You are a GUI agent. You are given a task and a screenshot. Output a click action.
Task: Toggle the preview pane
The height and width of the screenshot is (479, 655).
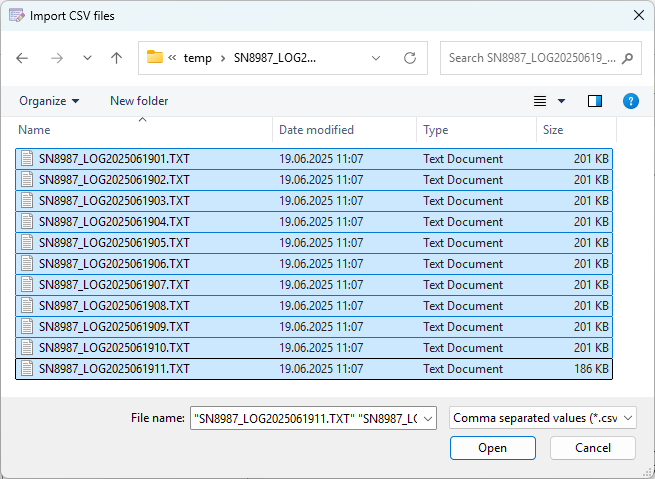[x=595, y=101]
